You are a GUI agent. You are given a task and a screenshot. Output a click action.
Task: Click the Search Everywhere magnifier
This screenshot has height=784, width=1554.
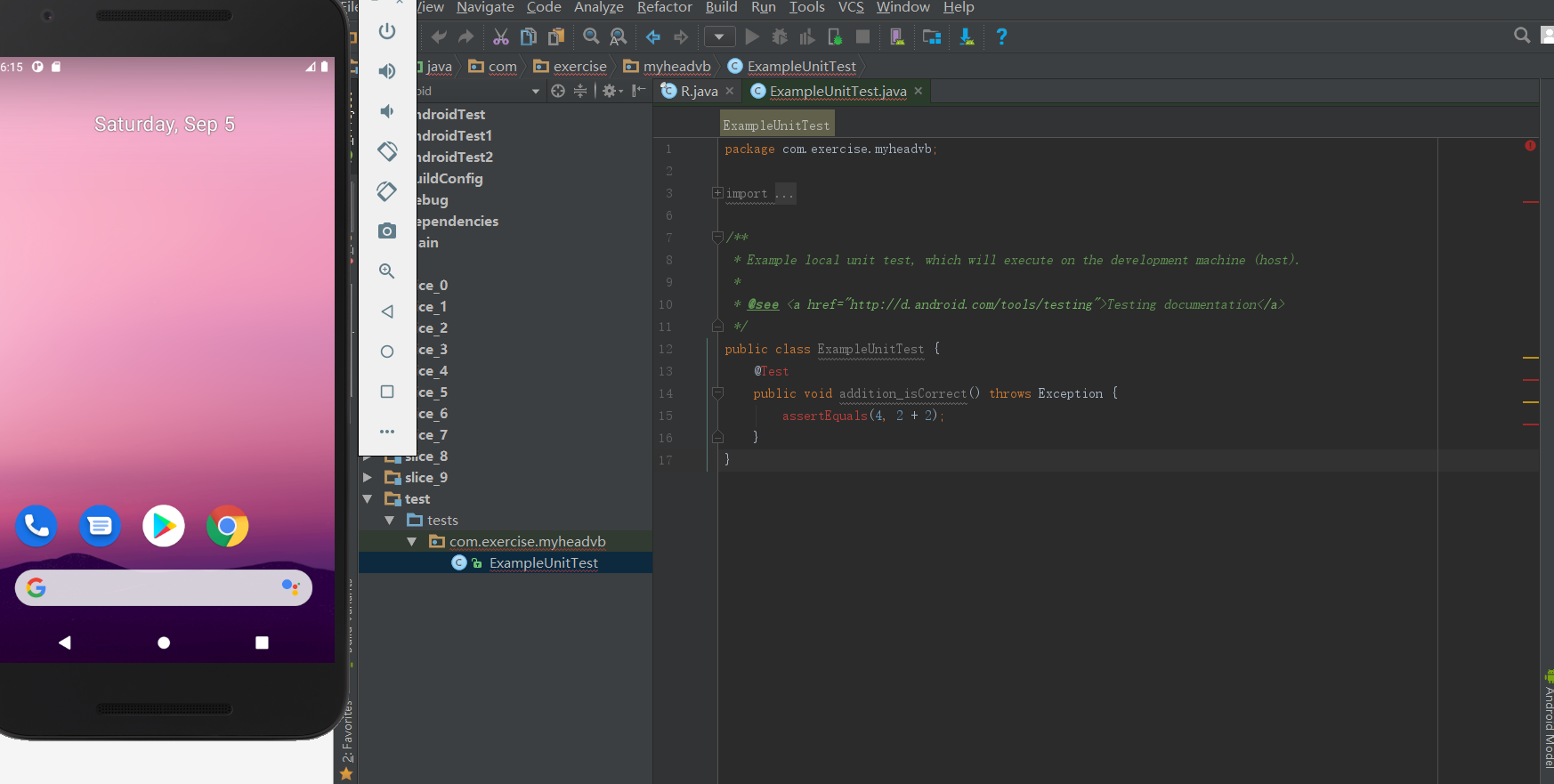[x=1522, y=35]
